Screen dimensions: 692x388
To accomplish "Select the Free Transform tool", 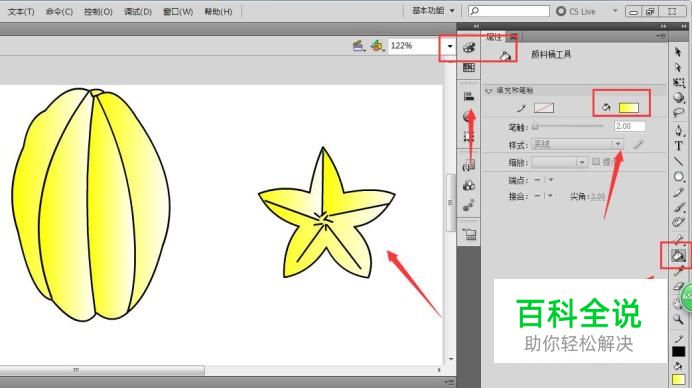I will pos(679,83).
